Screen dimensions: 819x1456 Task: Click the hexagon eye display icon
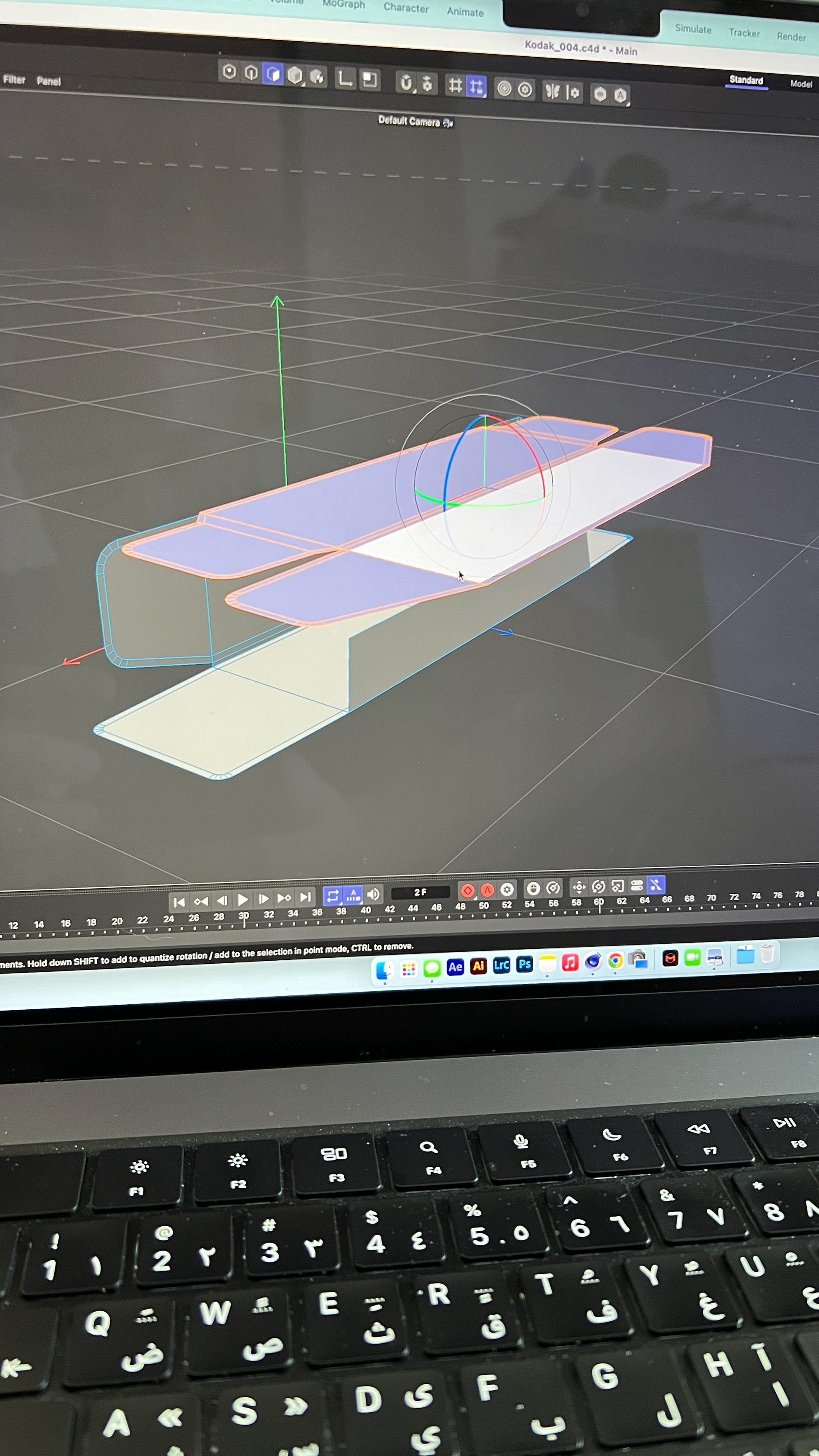[x=600, y=94]
